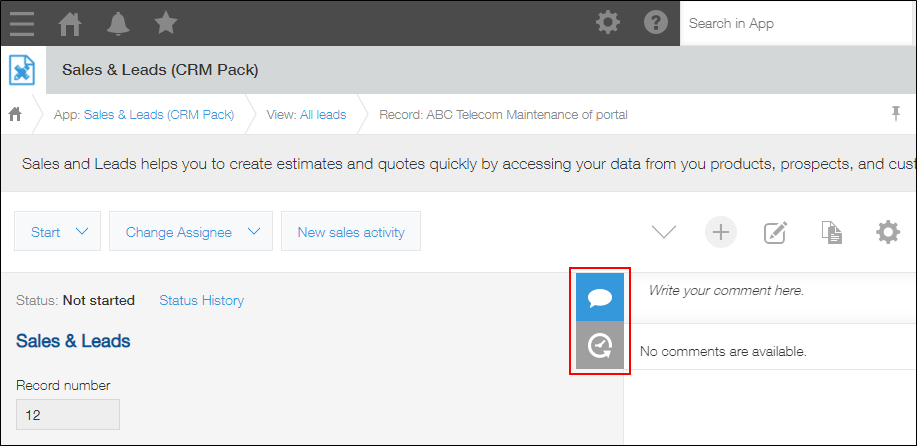Viewport: 917px width, 446px height.
Task: Go to portal home icon
Action: coord(71,22)
